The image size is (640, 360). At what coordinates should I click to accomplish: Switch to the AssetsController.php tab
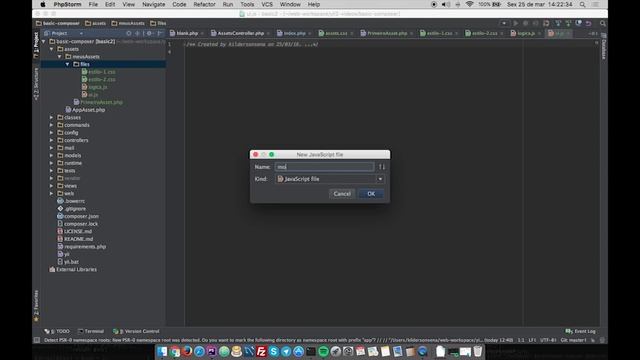point(240,33)
